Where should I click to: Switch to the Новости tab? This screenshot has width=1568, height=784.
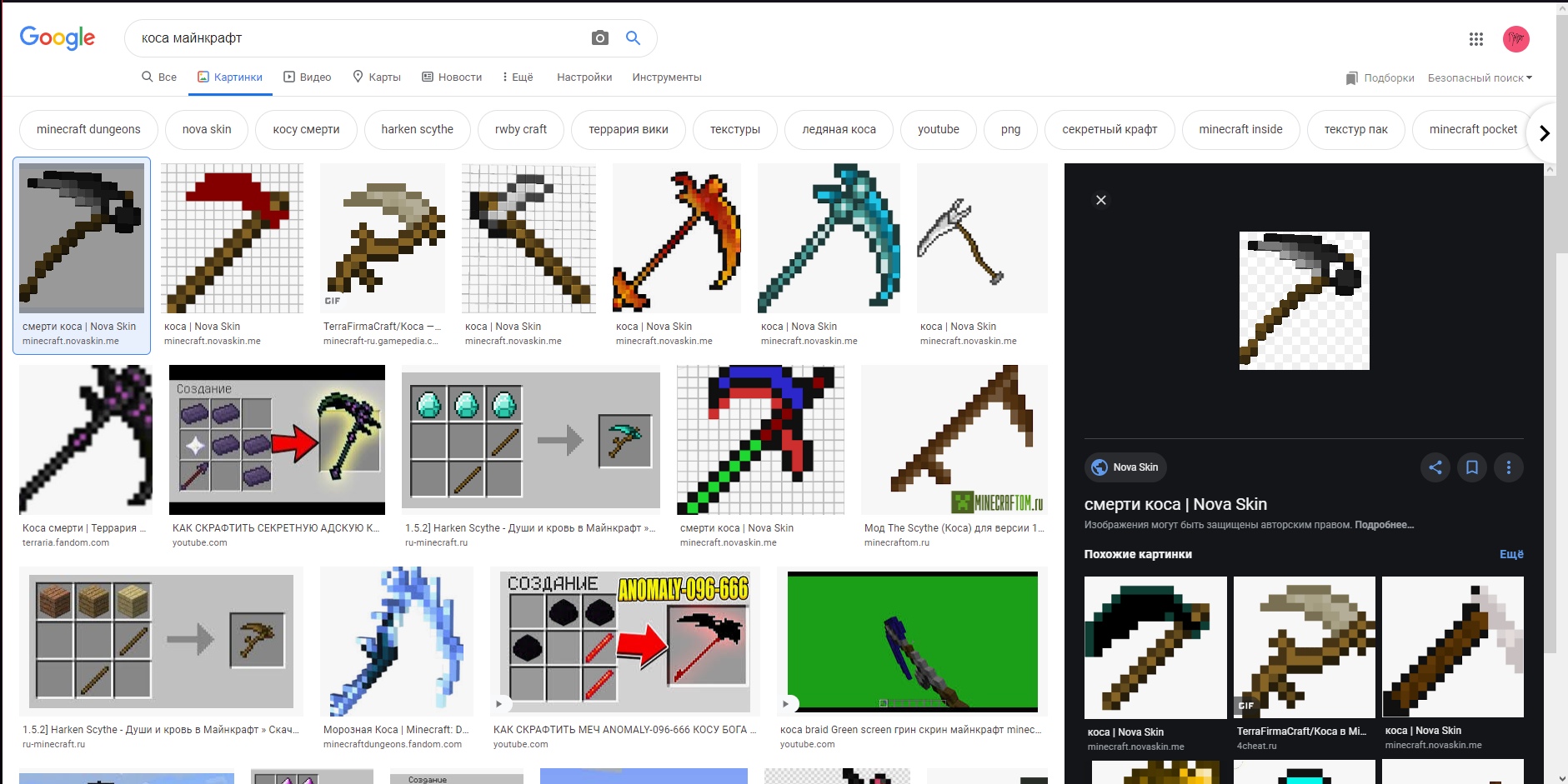click(x=452, y=77)
